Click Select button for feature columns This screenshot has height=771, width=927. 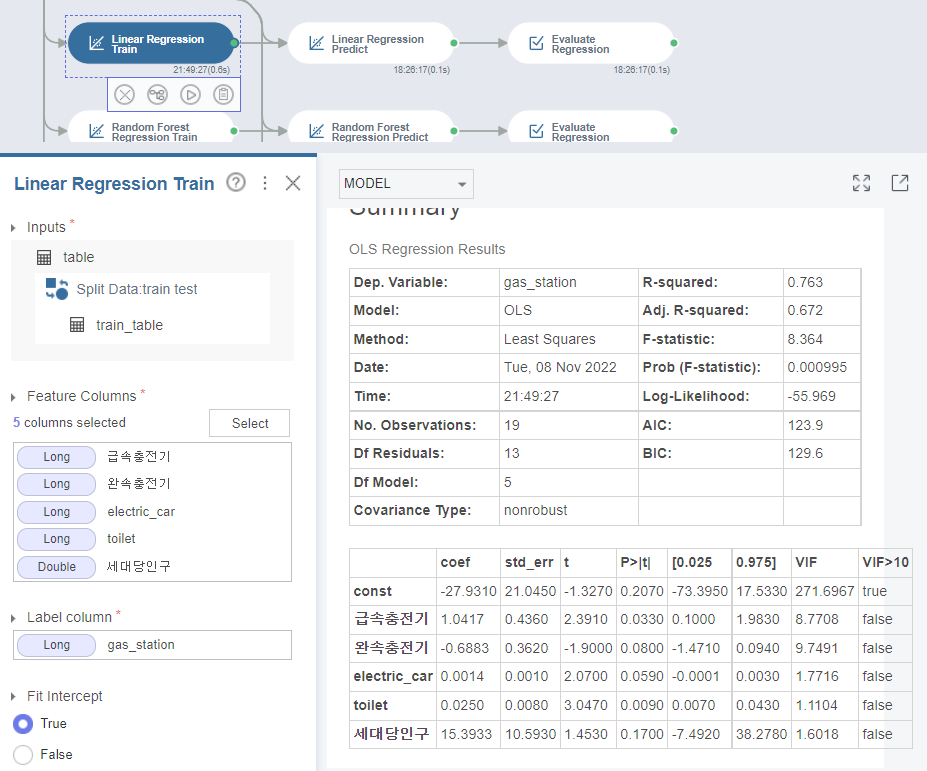[249, 423]
